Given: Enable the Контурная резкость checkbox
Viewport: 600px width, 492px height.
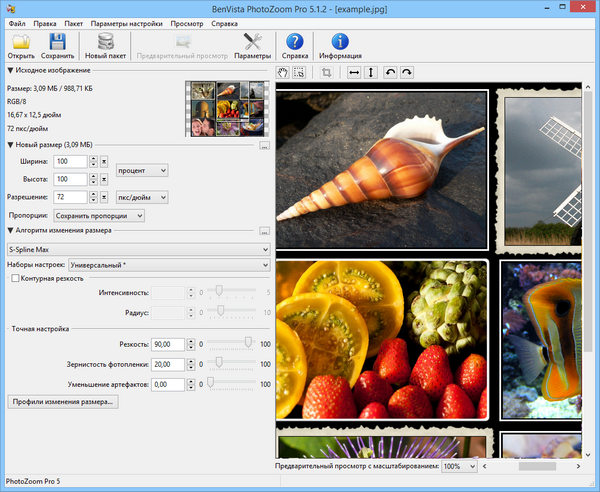Looking at the screenshot, I should (x=14, y=278).
